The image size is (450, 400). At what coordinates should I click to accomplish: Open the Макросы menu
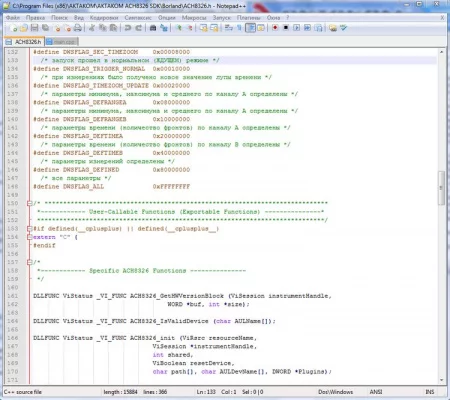tap(194, 18)
